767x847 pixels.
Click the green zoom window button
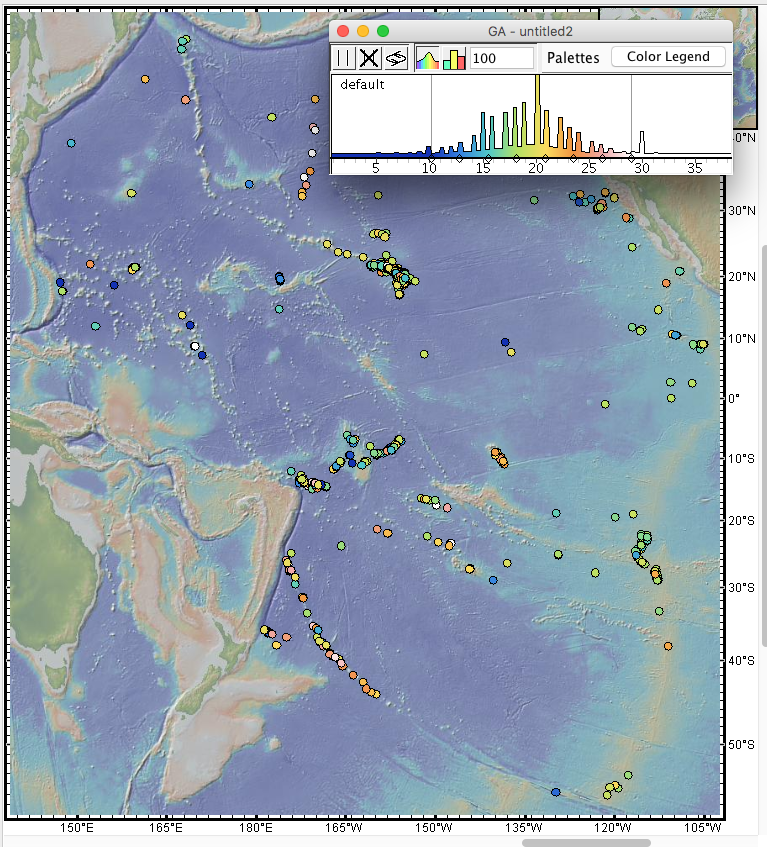383,31
